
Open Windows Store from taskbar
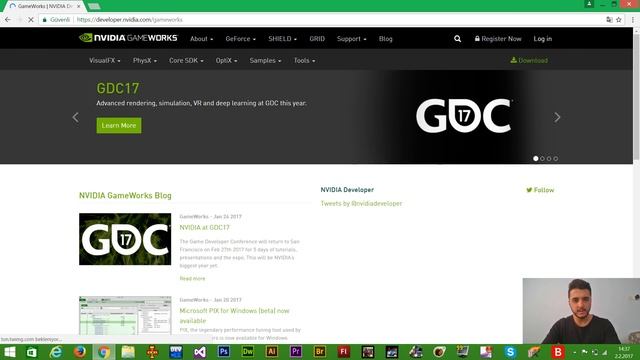pyautogui.click(x=31, y=352)
